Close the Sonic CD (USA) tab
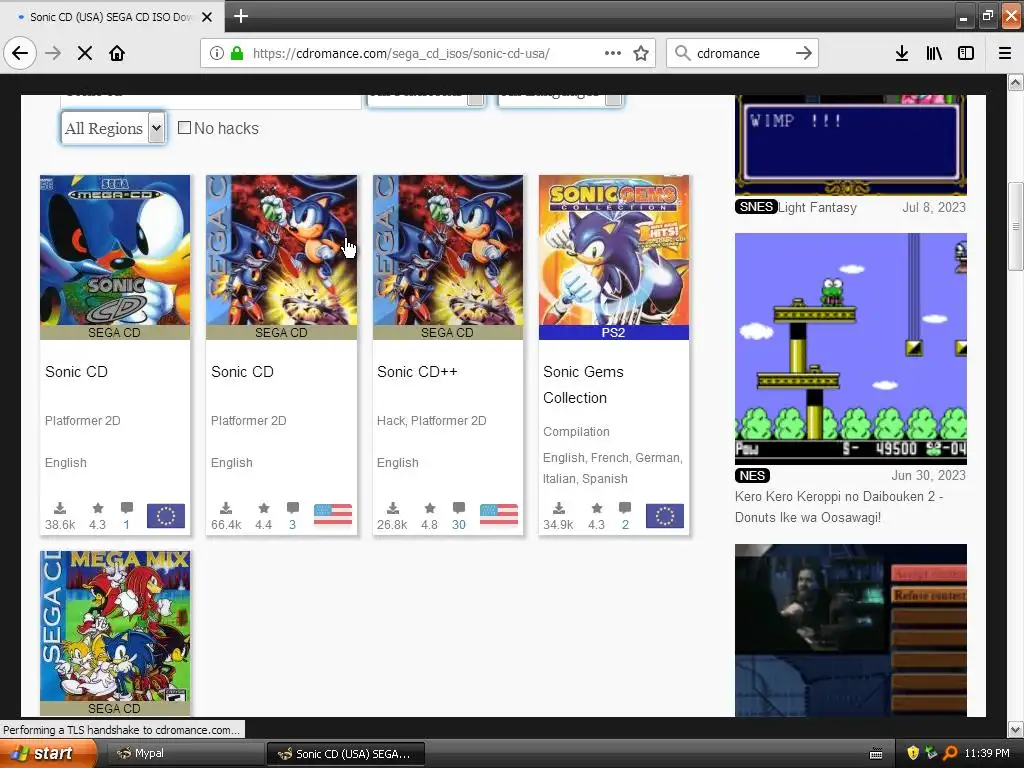 click(x=207, y=17)
